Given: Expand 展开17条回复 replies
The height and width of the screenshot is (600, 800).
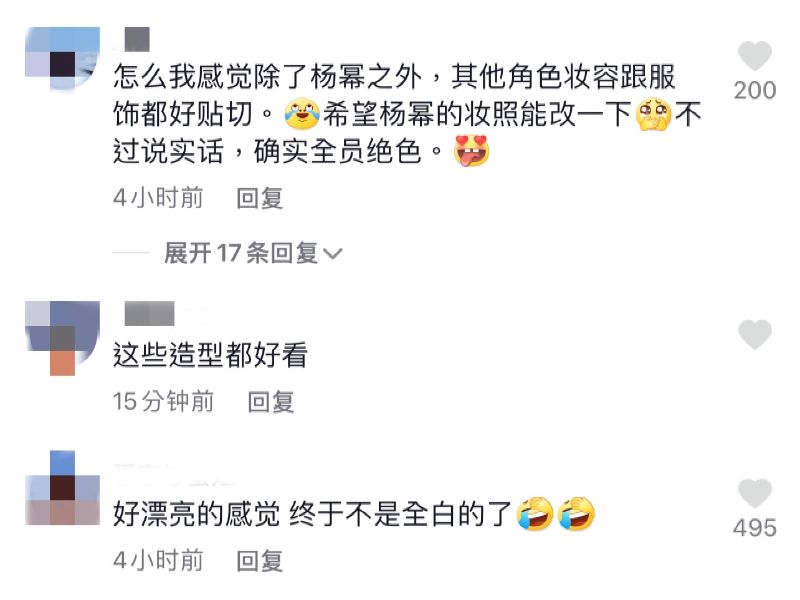Looking at the screenshot, I should [253, 253].
